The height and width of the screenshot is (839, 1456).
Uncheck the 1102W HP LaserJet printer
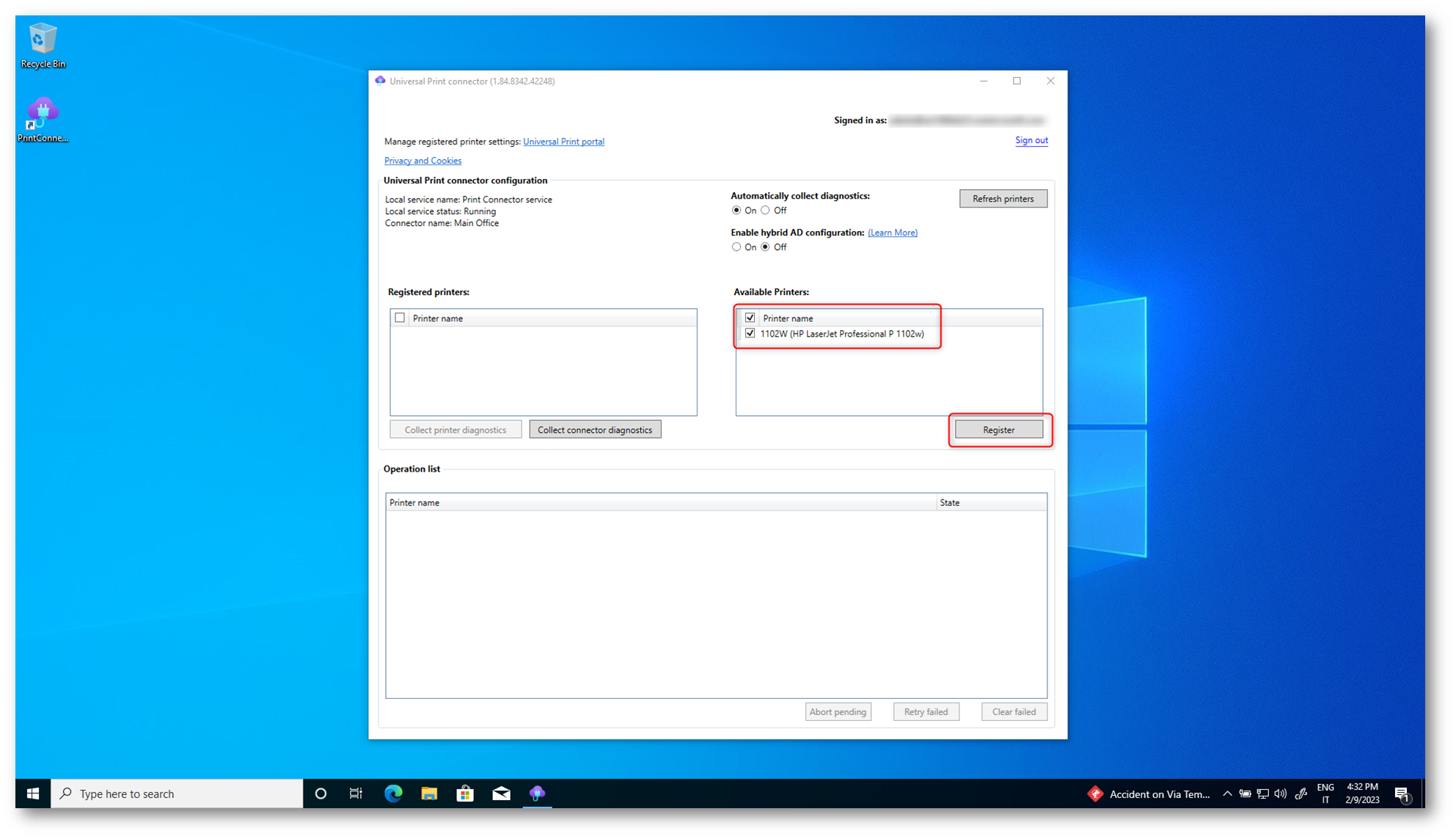coord(750,333)
